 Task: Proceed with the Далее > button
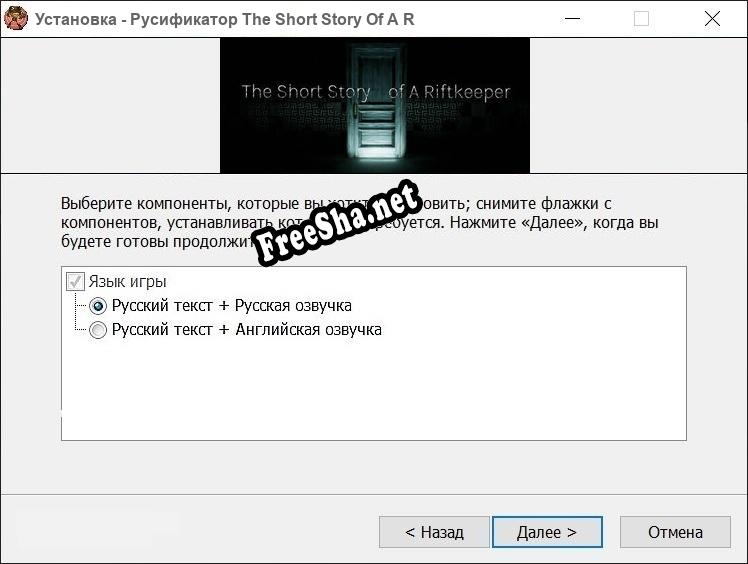click(x=546, y=532)
